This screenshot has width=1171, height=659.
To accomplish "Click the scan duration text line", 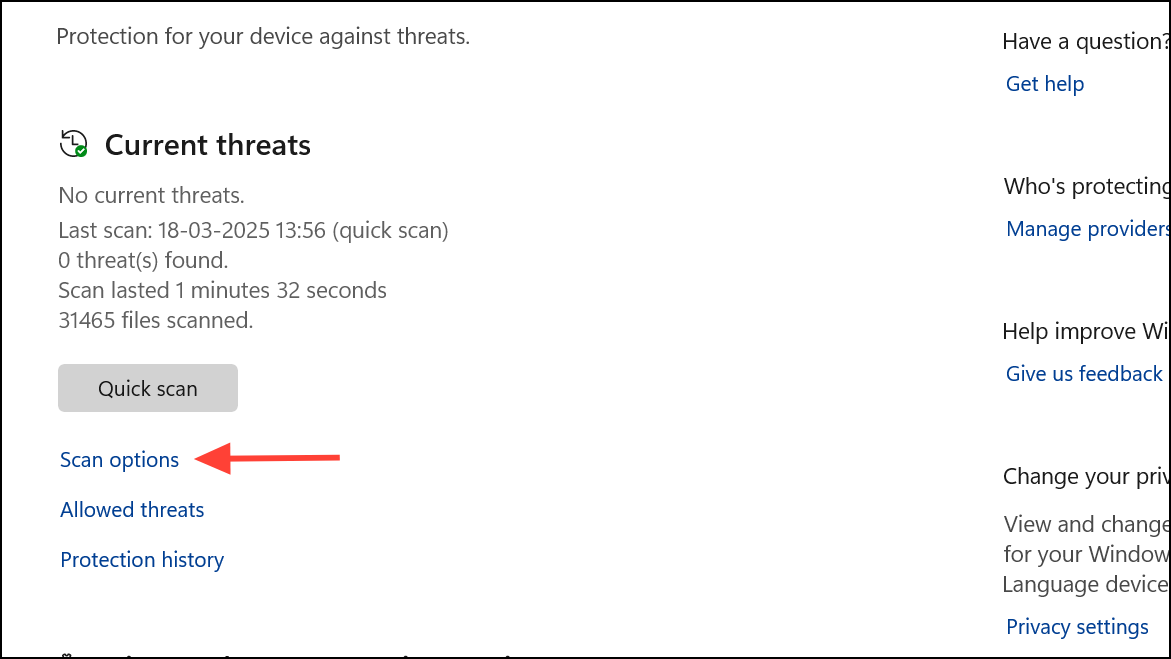I will [222, 291].
